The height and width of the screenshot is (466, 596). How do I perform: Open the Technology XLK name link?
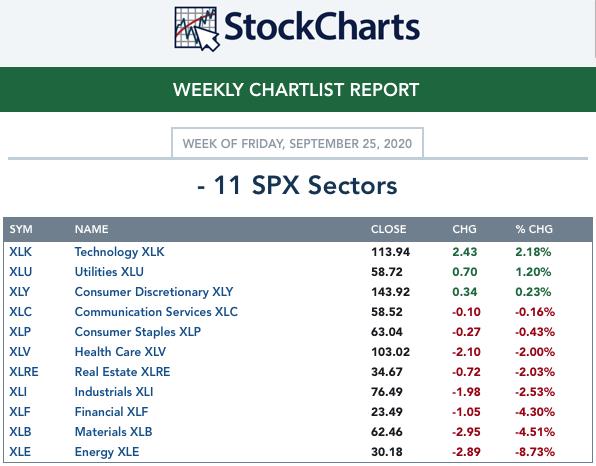119,252
